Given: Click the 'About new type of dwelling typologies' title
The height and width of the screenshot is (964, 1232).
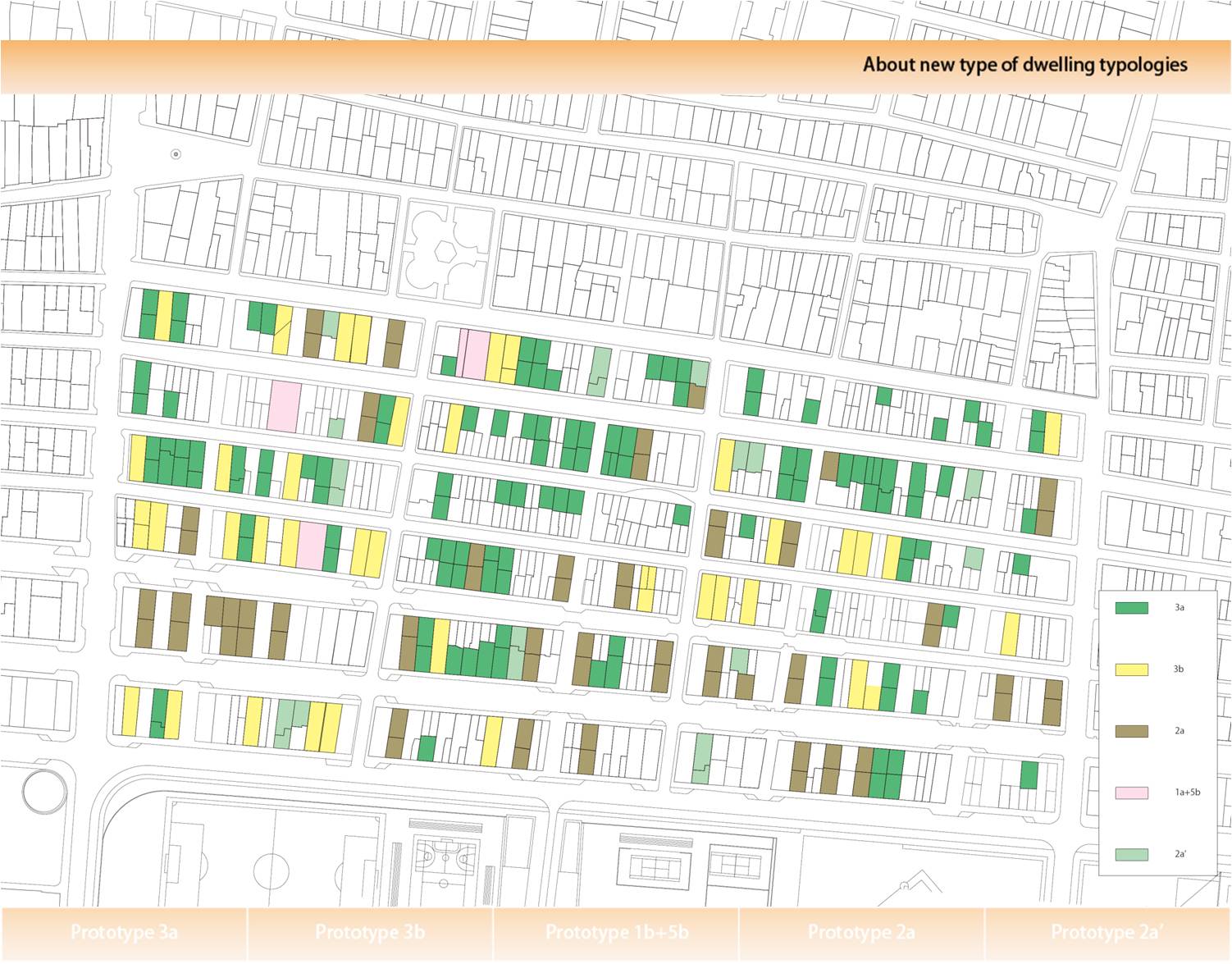Looking at the screenshot, I should coord(1024,65).
